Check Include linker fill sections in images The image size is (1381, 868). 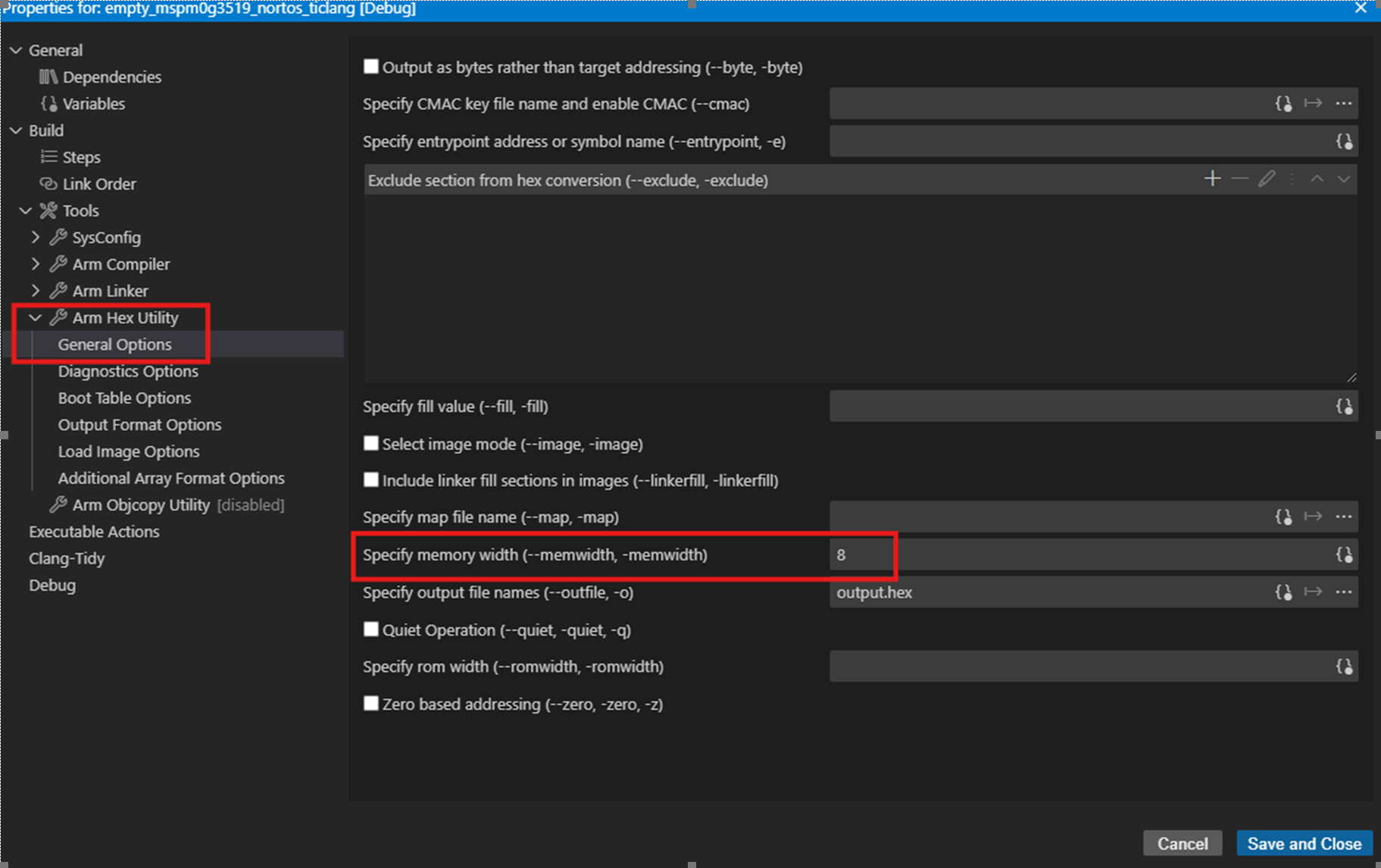(370, 479)
